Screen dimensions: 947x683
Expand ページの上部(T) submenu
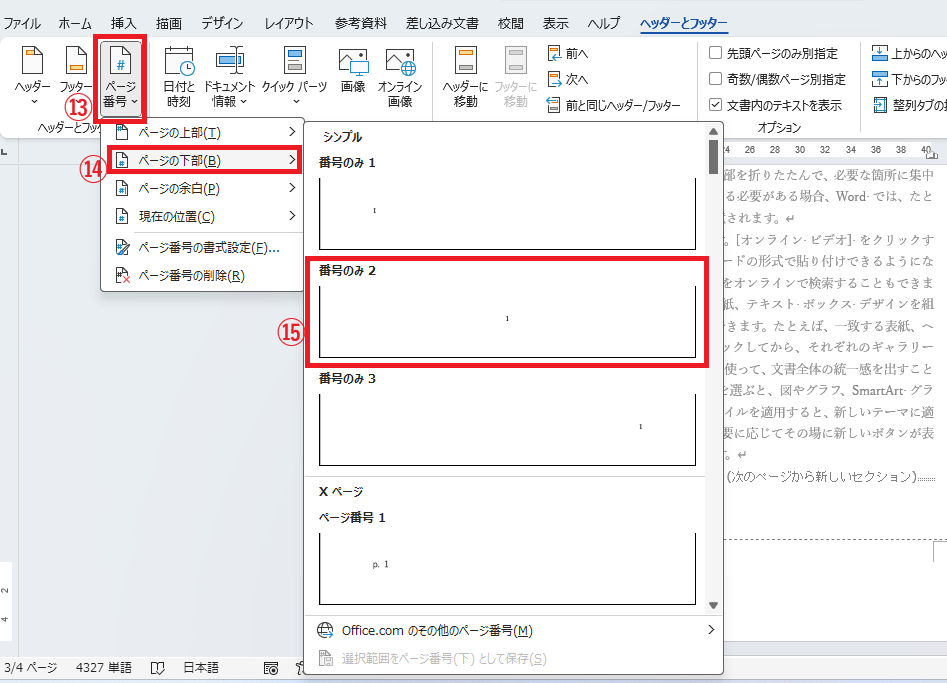(x=204, y=132)
